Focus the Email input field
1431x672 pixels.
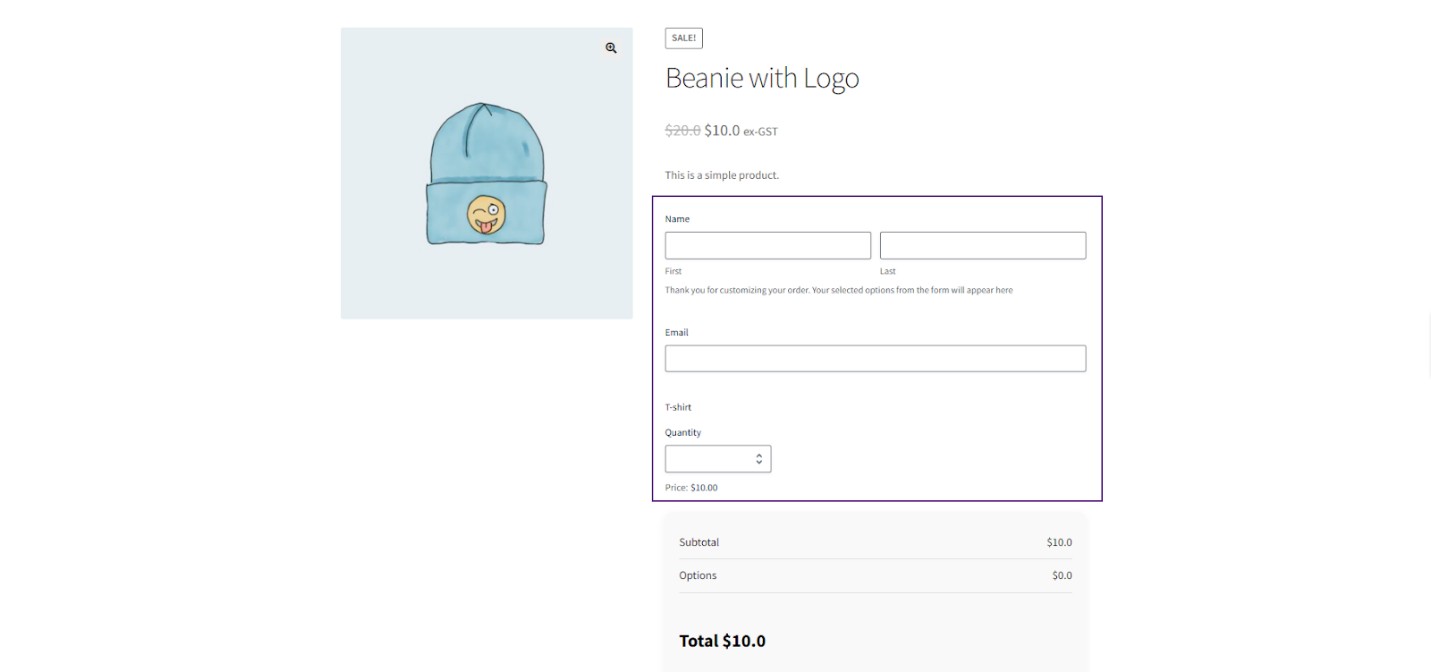pos(875,358)
